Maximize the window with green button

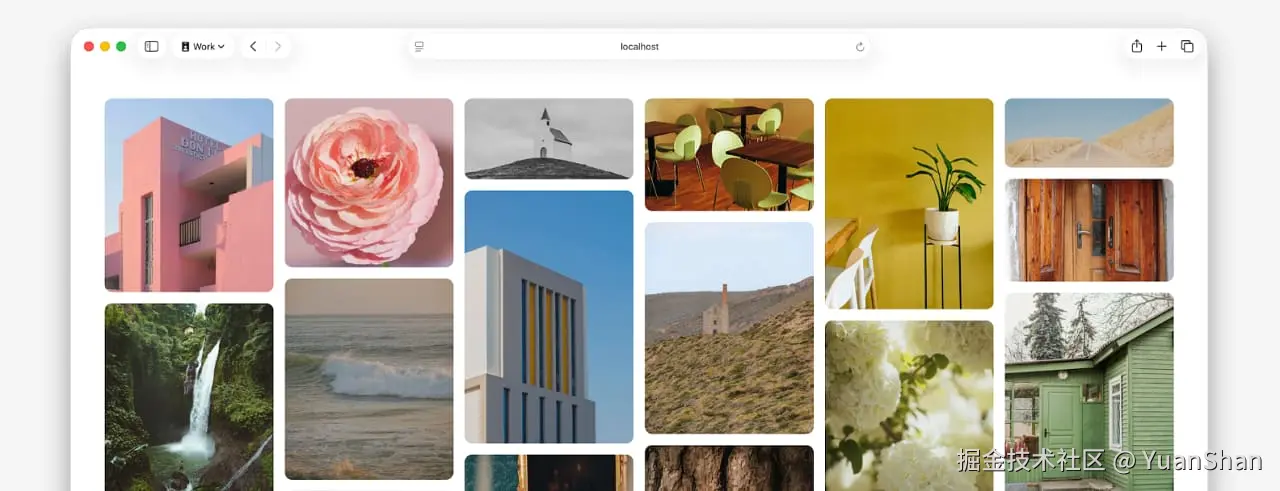pos(121,47)
